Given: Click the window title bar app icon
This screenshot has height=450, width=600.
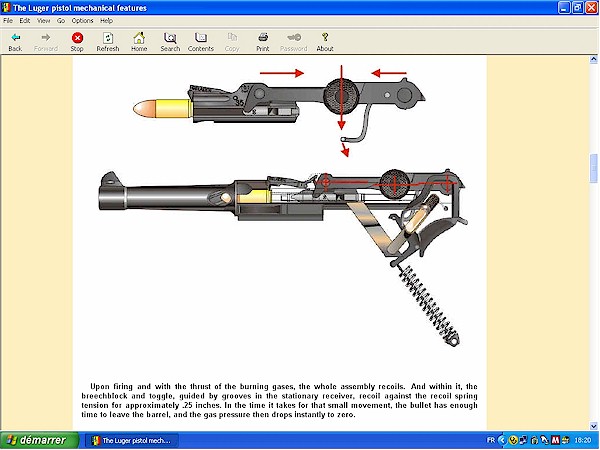Looking at the screenshot, I should pos(6,8).
